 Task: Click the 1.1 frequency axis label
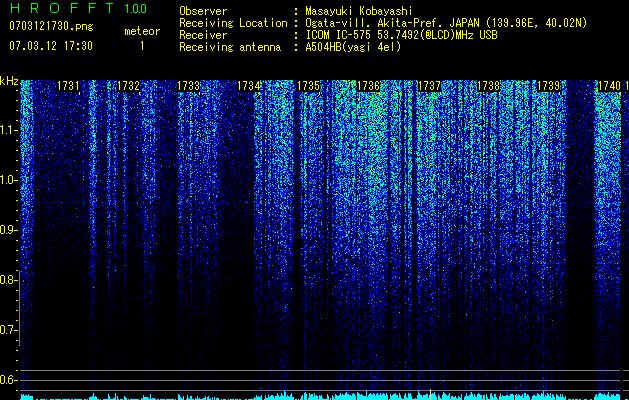(8, 130)
